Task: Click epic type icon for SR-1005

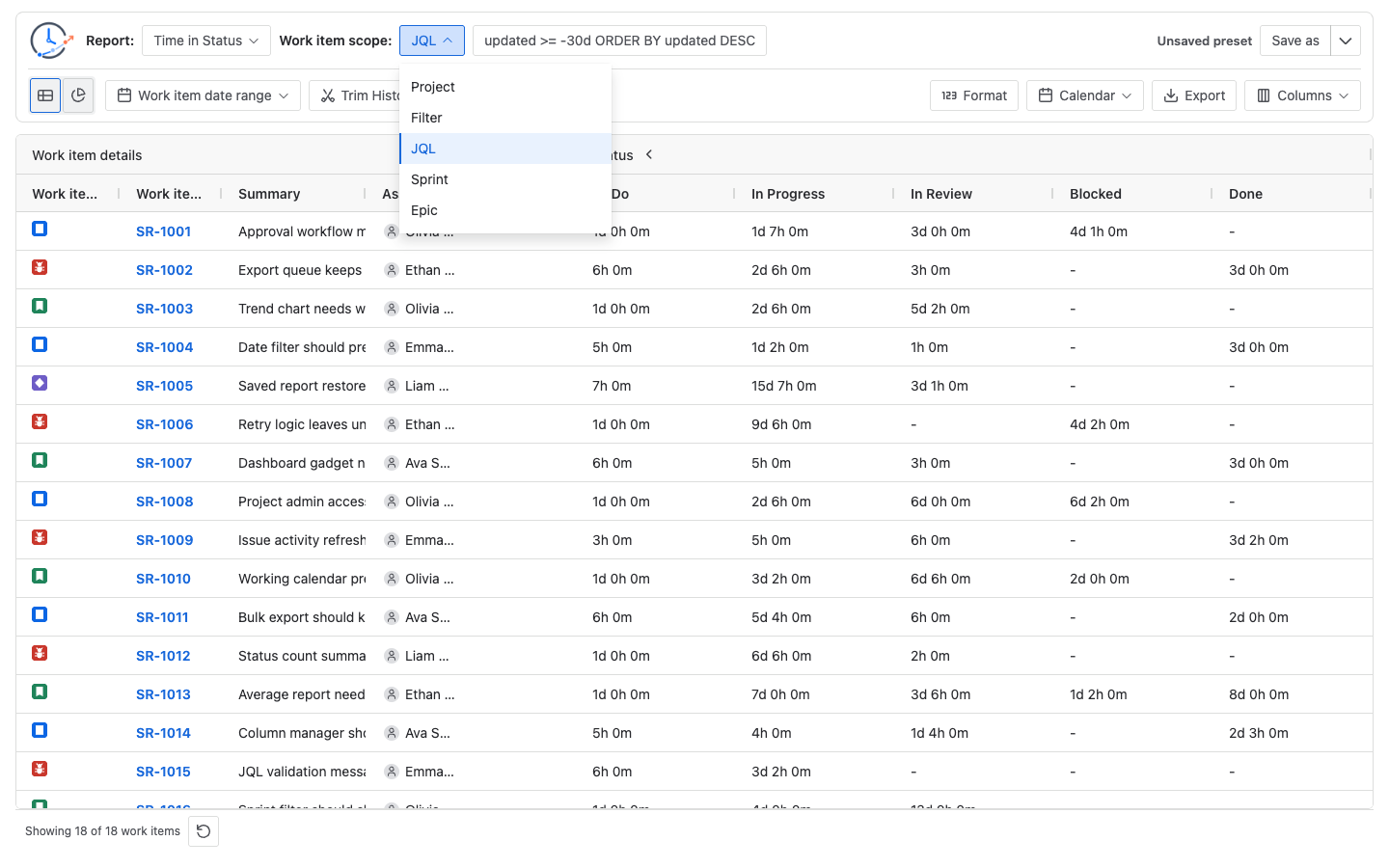Action: (x=40, y=383)
